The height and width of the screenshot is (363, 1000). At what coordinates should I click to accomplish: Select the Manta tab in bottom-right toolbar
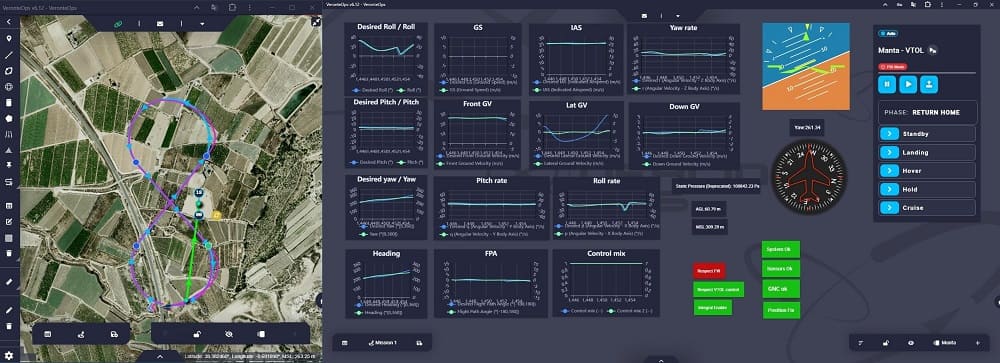tap(945, 343)
